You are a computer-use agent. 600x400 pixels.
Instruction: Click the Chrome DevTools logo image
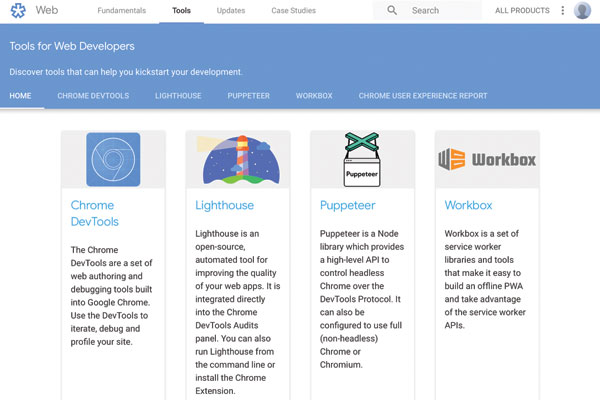113,159
